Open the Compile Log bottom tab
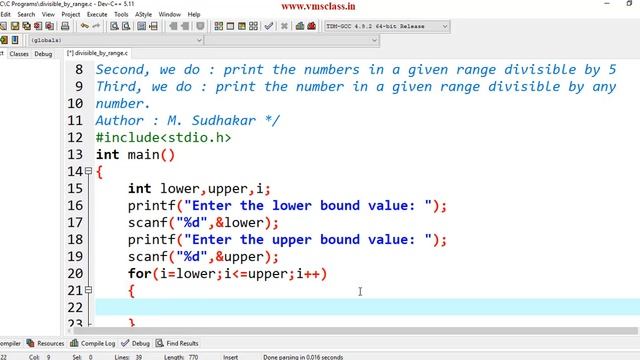The width and height of the screenshot is (640, 360). [93, 343]
